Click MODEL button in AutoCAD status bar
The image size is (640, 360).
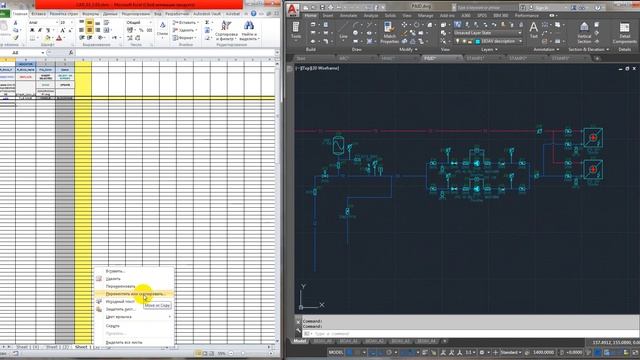point(336,352)
